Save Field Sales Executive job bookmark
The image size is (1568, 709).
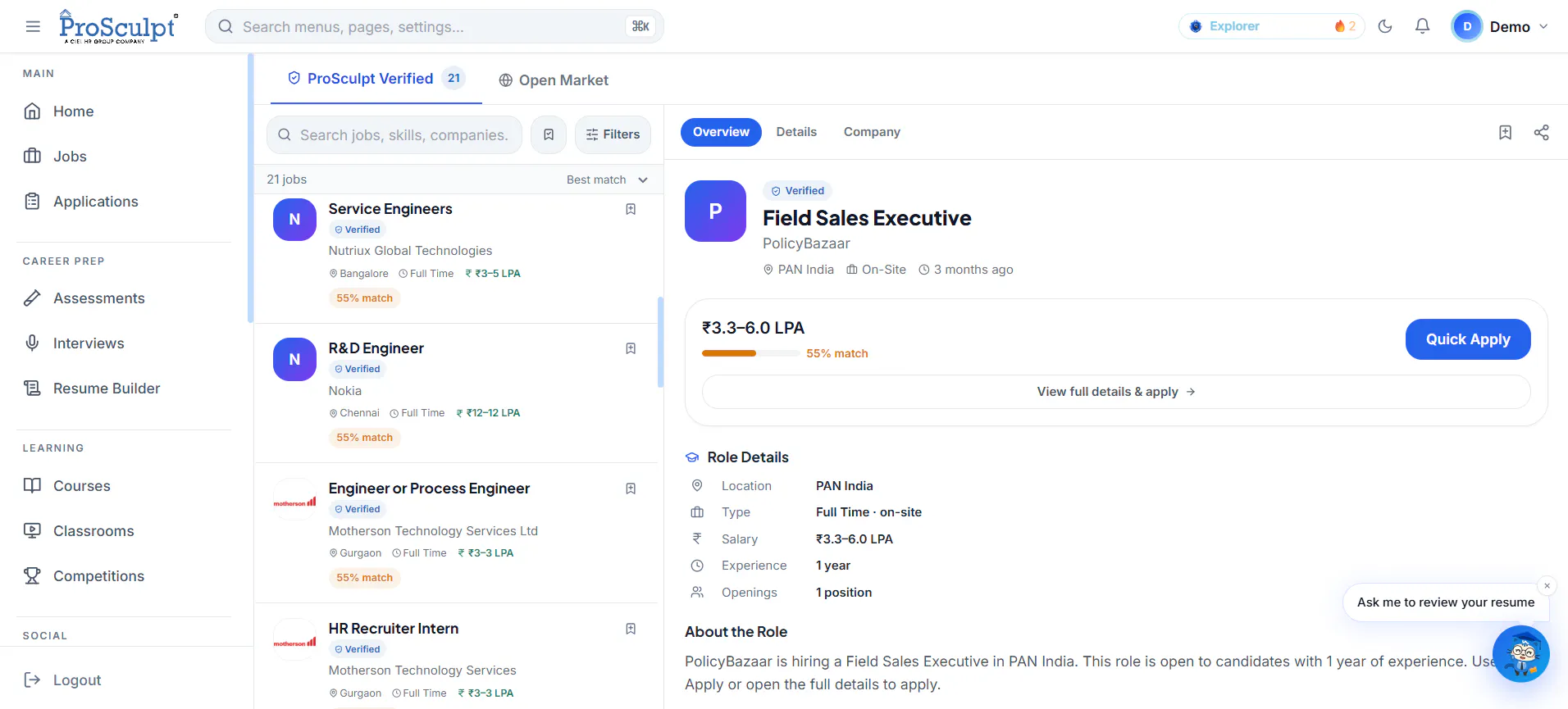1505,132
